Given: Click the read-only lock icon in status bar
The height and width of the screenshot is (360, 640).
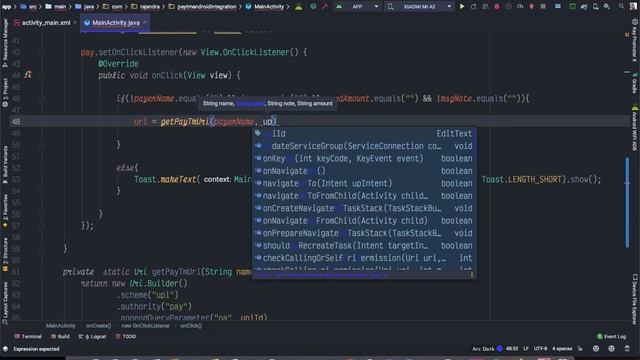Looking at the screenshot, I should (x=580, y=349).
